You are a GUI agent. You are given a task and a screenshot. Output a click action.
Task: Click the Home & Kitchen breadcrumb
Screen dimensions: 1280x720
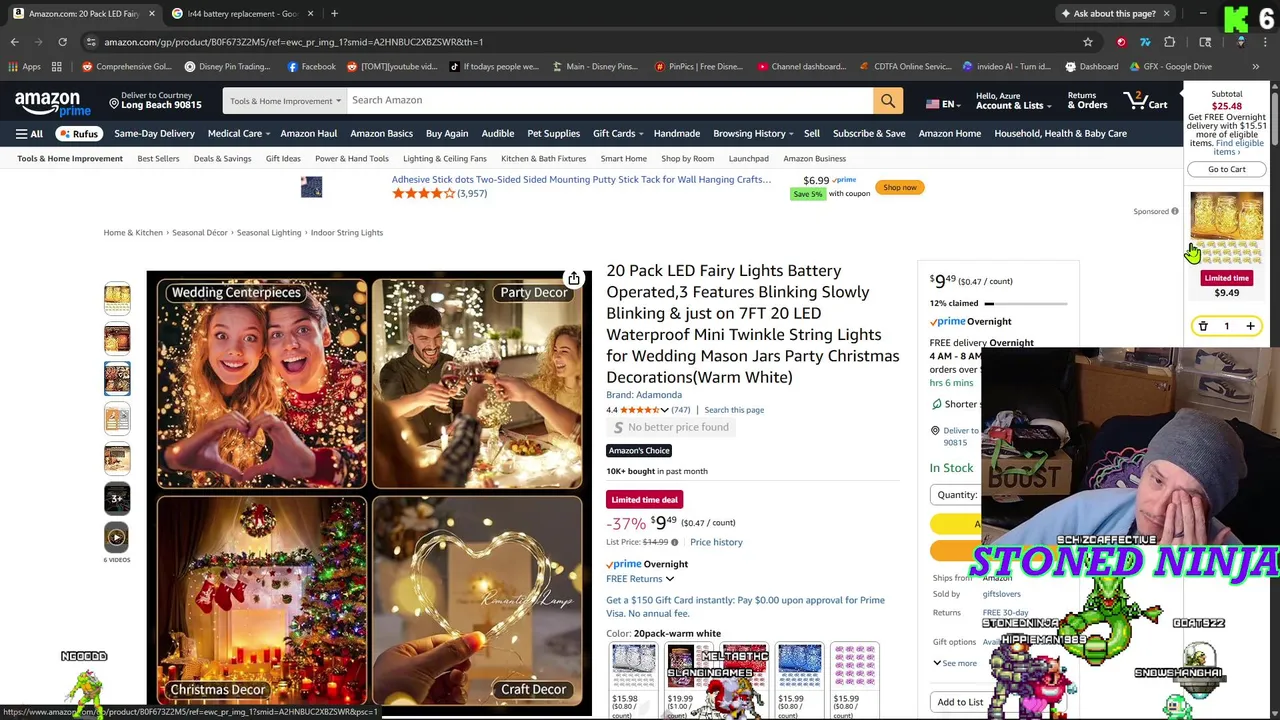pos(133,233)
